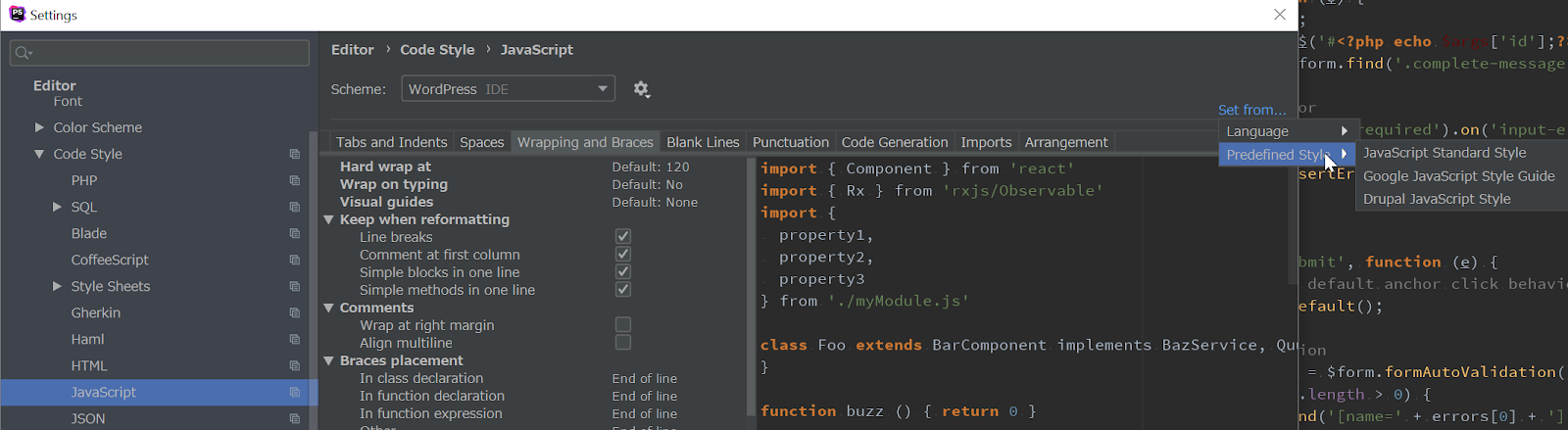Click the copy icon beside Style Sheets
Screen dimensions: 1568x430
pyautogui.click(x=294, y=286)
